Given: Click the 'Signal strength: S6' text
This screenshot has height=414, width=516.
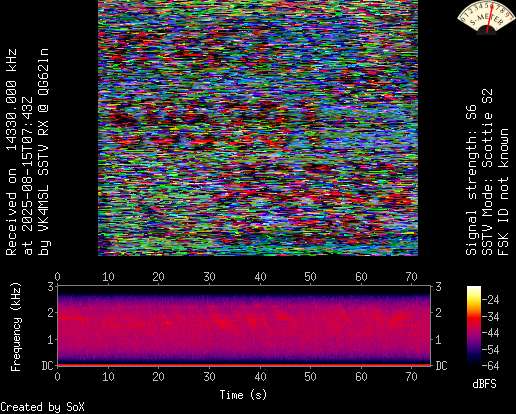Looking at the screenshot, I should [x=471, y=180].
